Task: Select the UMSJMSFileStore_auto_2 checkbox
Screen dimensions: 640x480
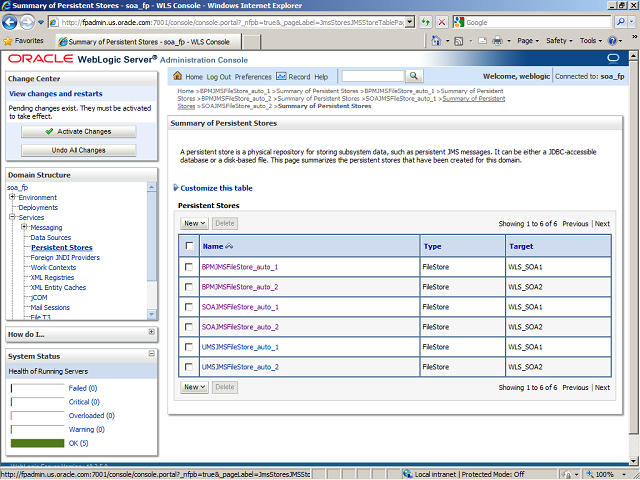Action: coord(189,367)
